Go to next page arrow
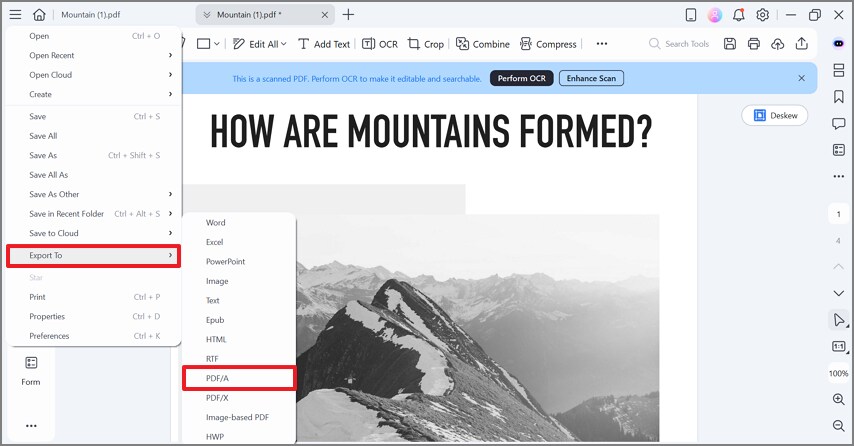 coord(839,294)
